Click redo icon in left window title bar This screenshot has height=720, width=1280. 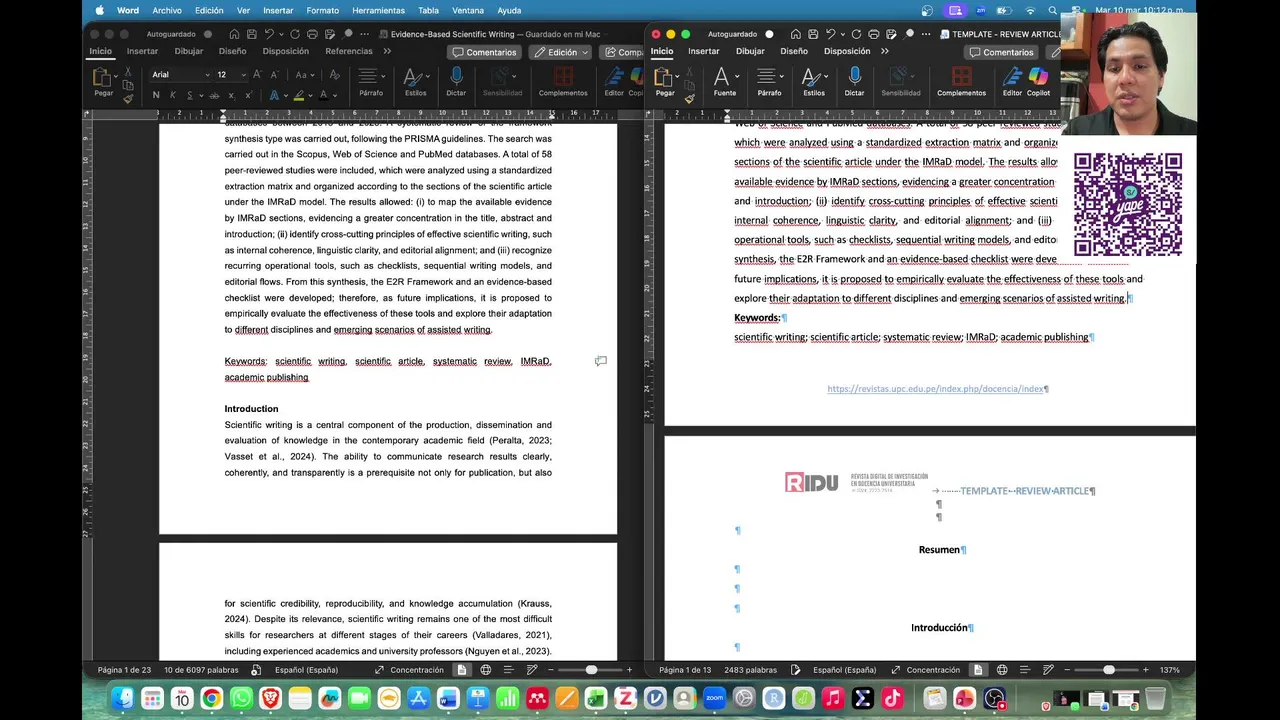[294, 34]
